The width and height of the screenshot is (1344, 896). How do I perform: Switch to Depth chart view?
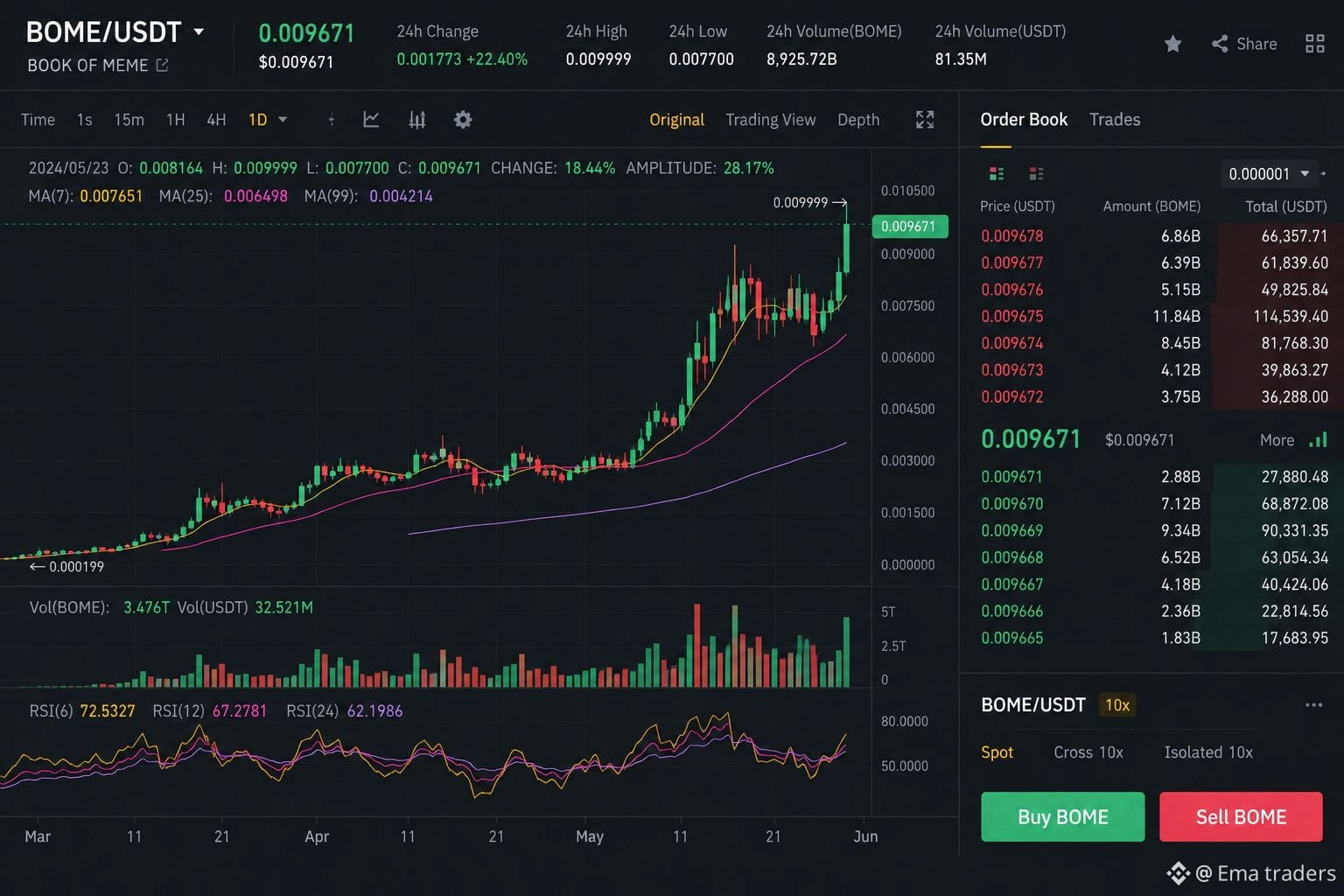coord(858,120)
